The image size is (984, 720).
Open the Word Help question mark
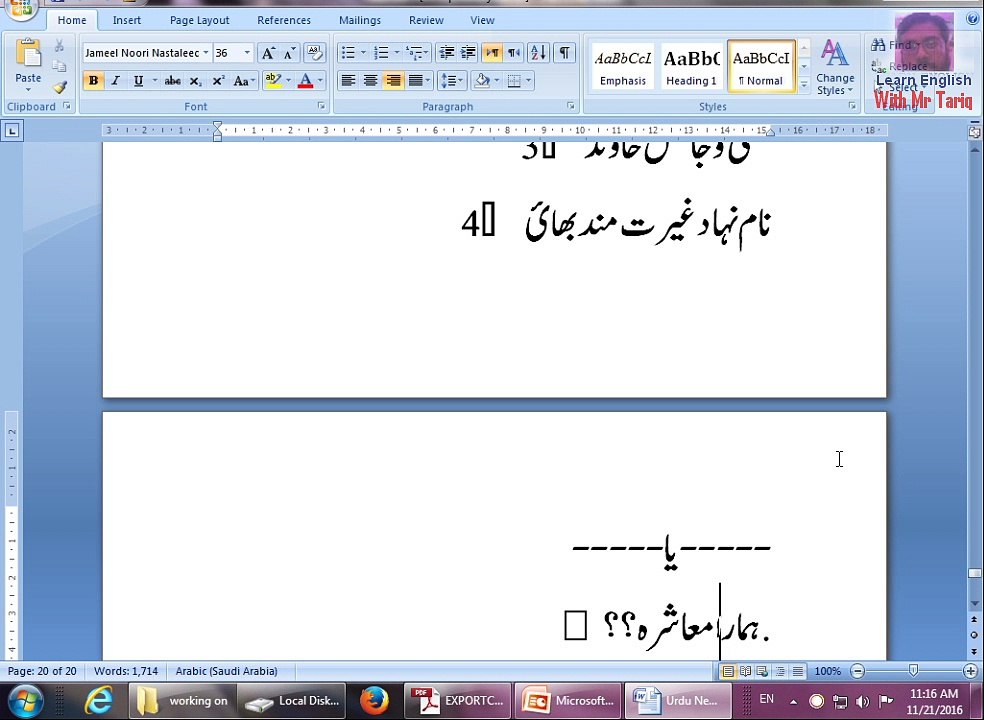(x=972, y=19)
